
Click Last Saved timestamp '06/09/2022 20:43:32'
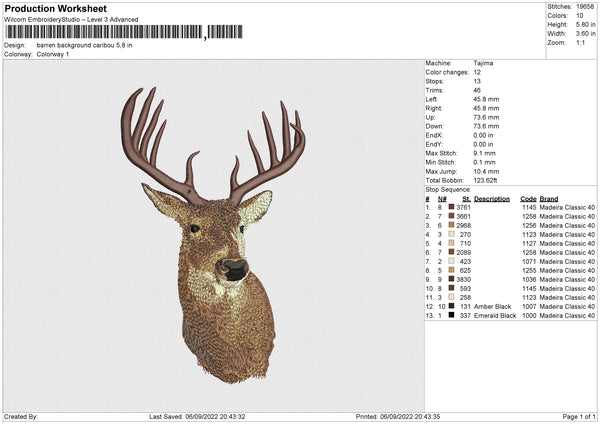click(215, 417)
